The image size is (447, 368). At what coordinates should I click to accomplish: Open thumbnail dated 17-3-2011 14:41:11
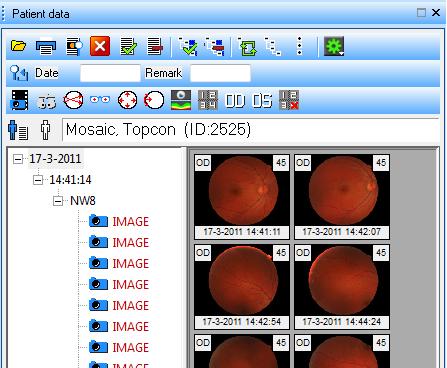click(242, 197)
